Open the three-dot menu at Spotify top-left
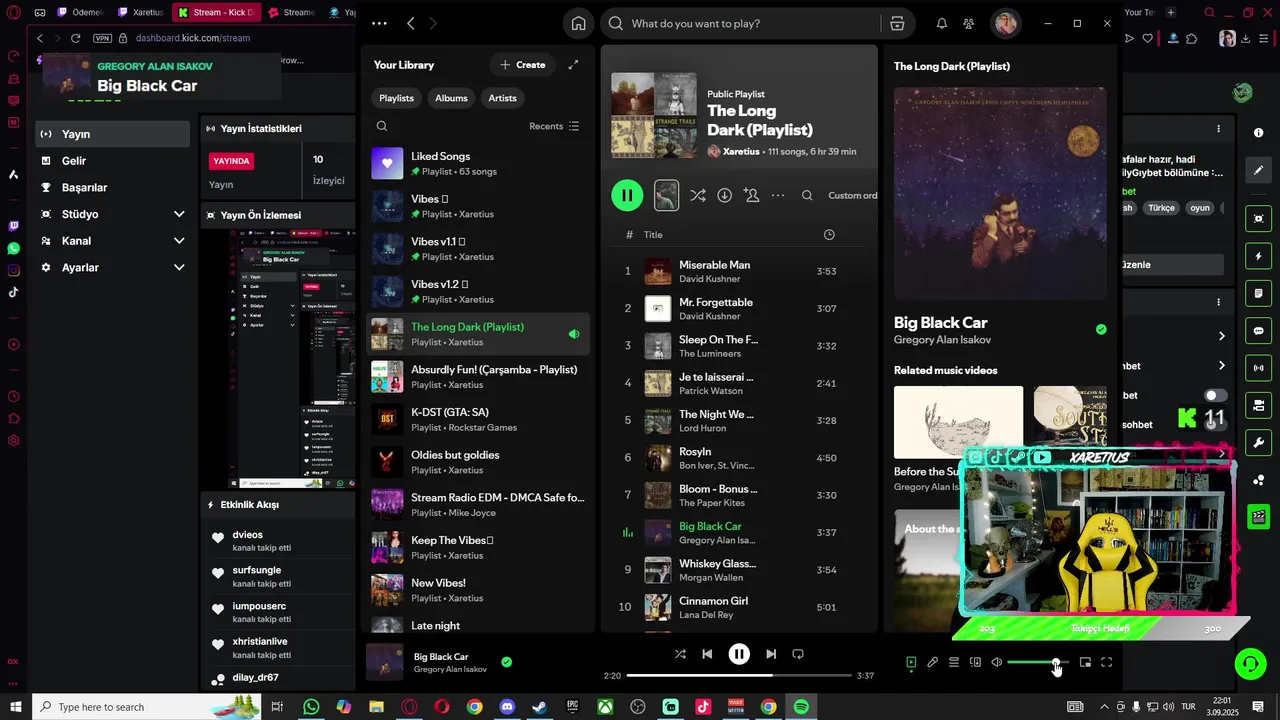The width and height of the screenshot is (1280, 720). (379, 23)
